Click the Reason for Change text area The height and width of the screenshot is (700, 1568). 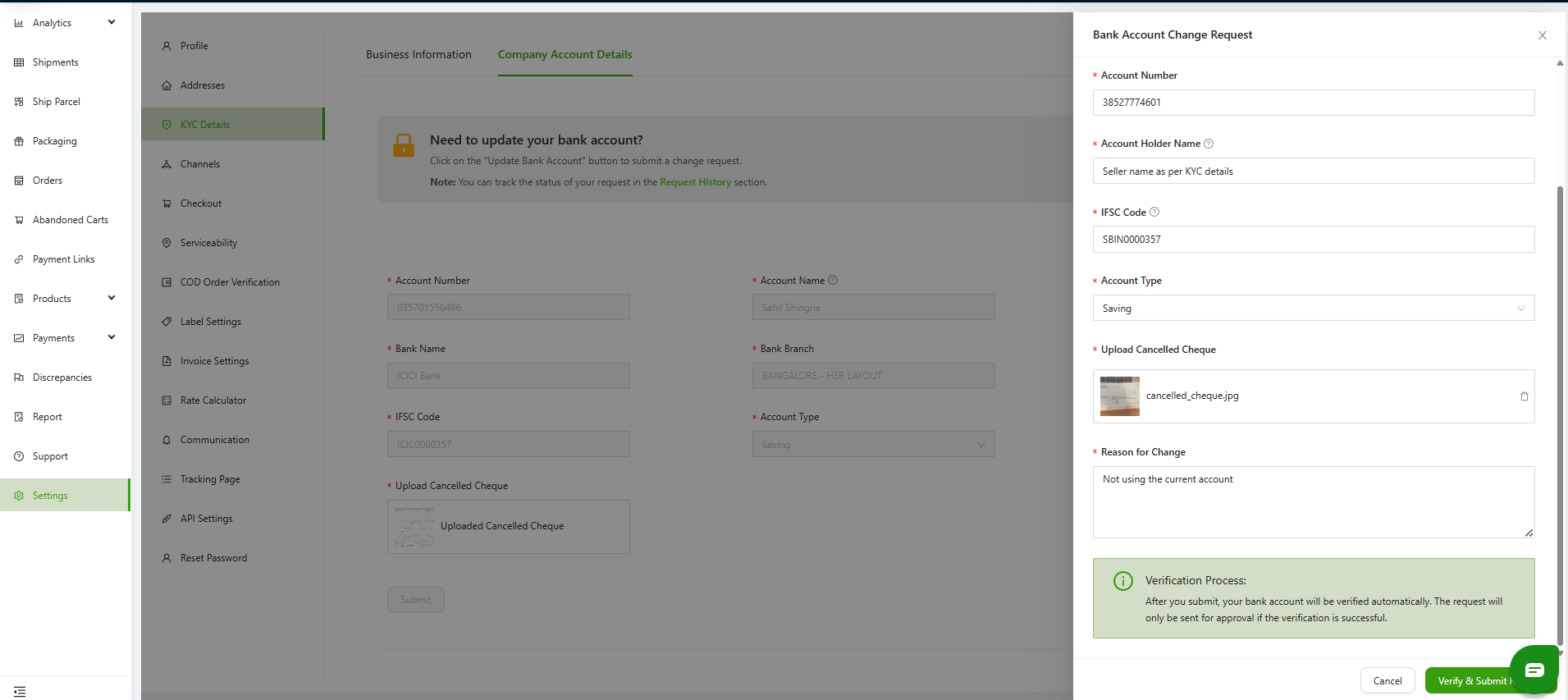1313,501
